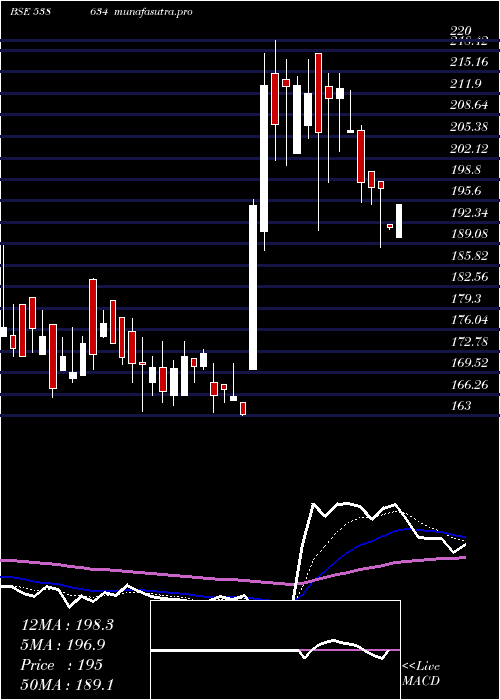
Task: Select the 215.16 price level label
Action: [x=469, y=62]
